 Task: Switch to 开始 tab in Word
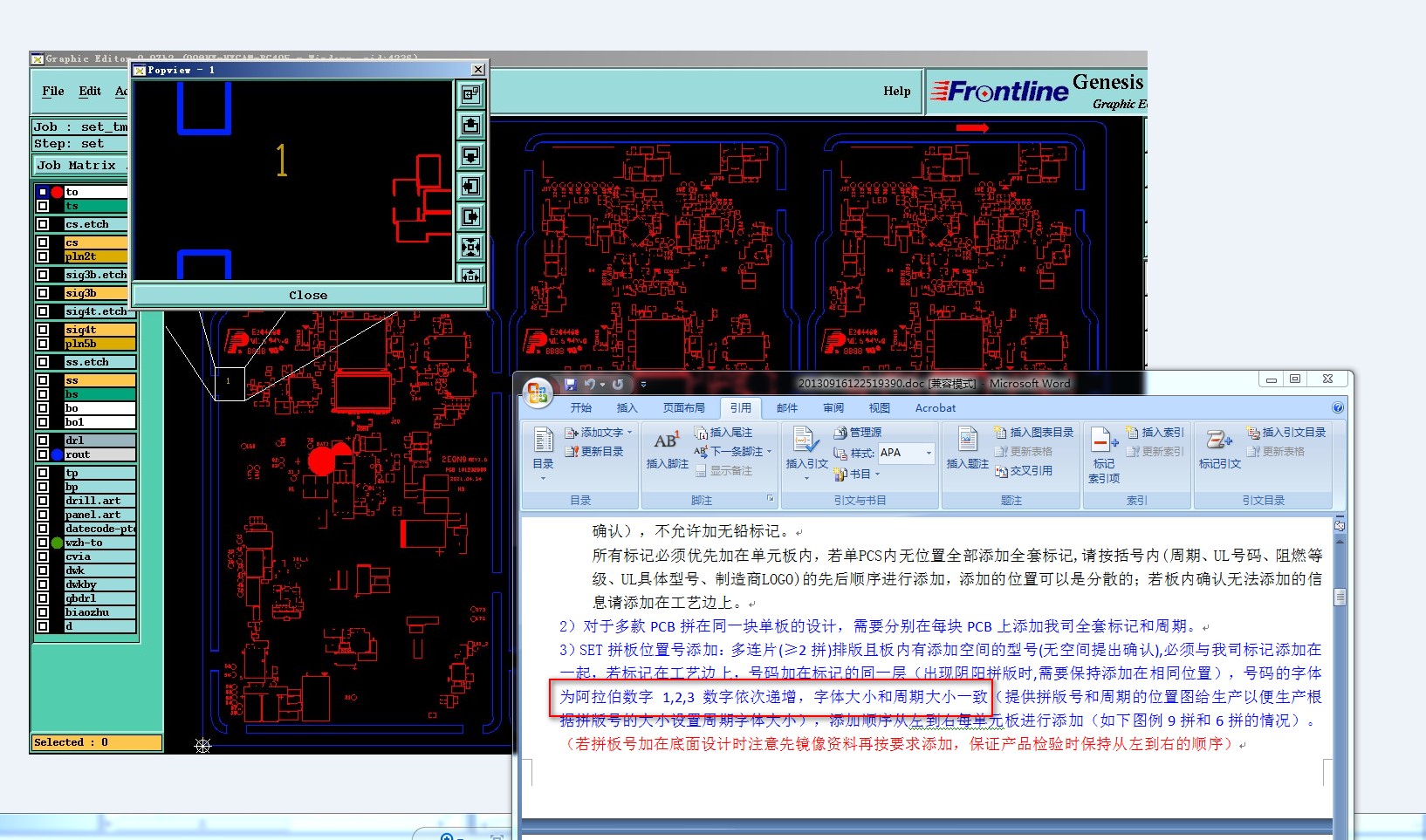click(581, 408)
